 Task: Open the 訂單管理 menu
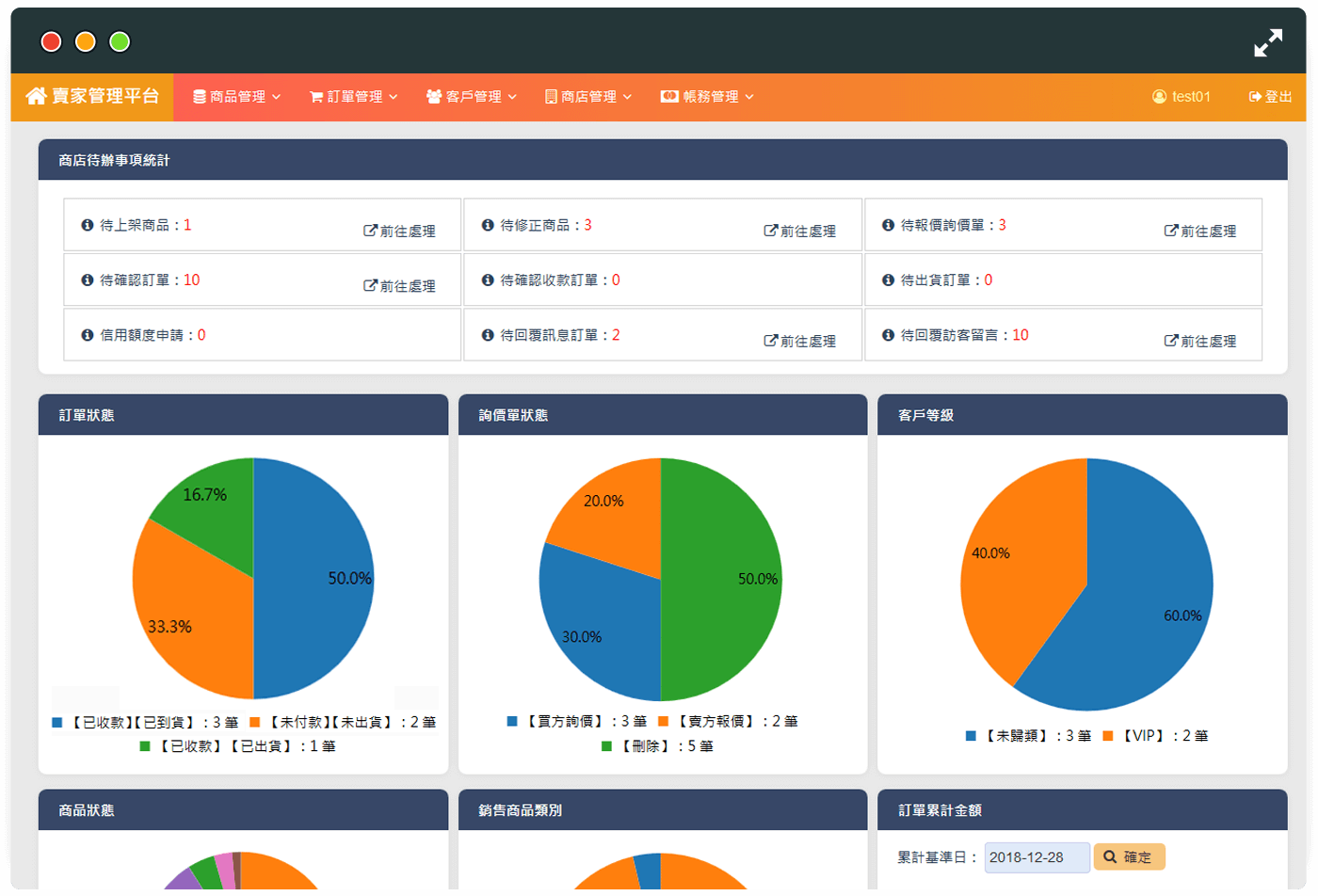click(x=354, y=97)
